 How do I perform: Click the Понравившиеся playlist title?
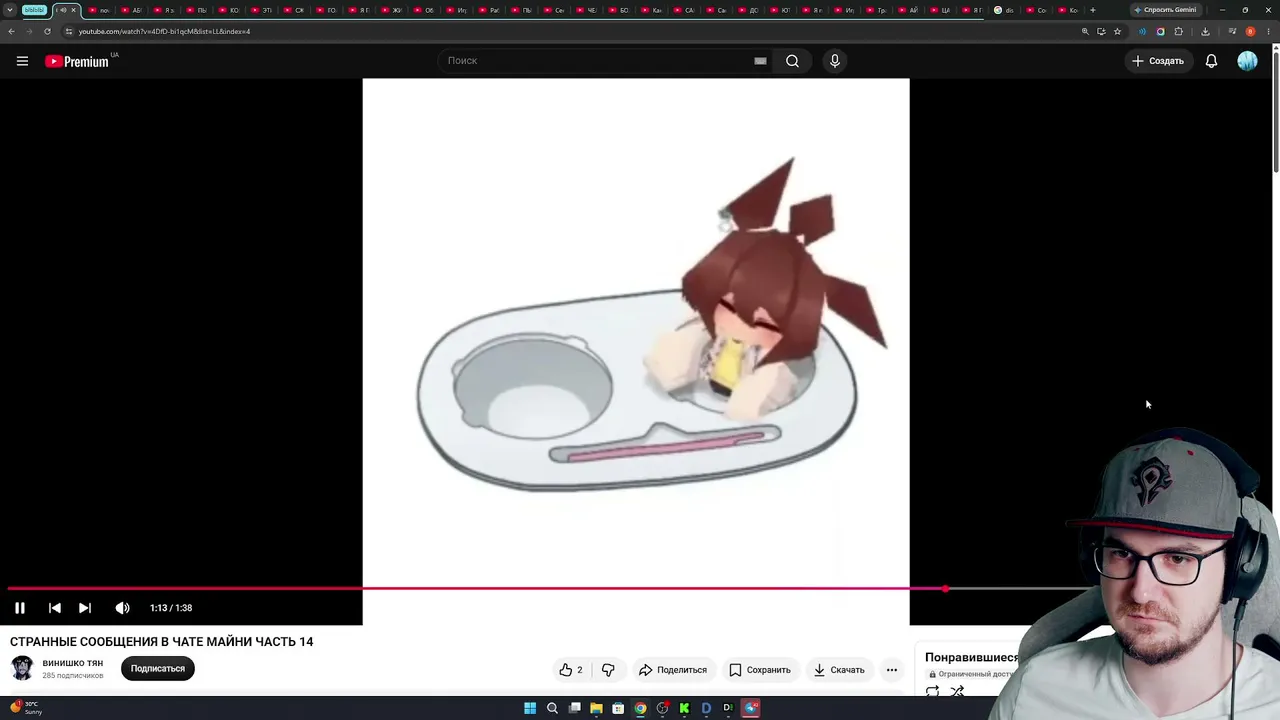pos(971,657)
